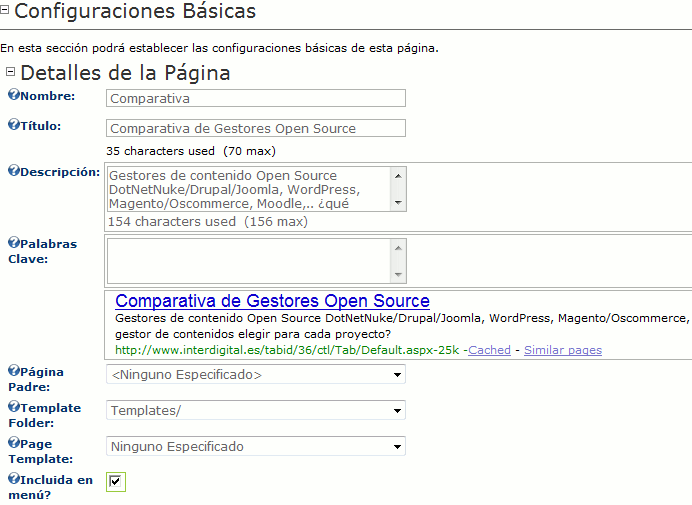This screenshot has height=505, width=692.
Task: Collapse the Configuraciones Básicas section
Action: tap(4, 10)
